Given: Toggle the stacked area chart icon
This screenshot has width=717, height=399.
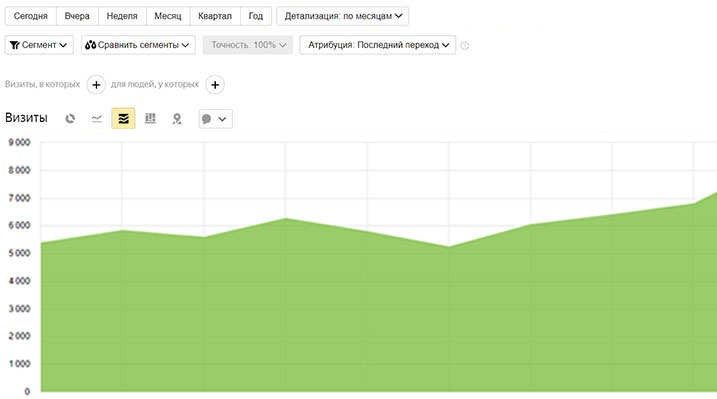Looking at the screenshot, I should coord(123,119).
